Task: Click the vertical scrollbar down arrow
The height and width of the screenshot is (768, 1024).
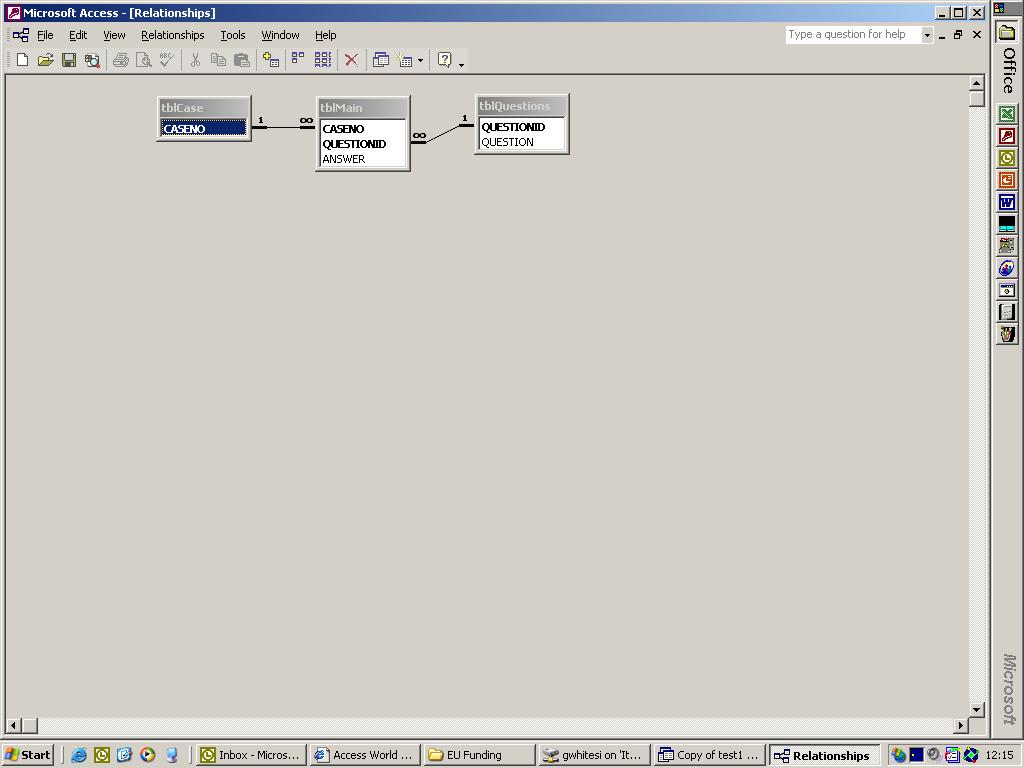Action: click(x=976, y=710)
